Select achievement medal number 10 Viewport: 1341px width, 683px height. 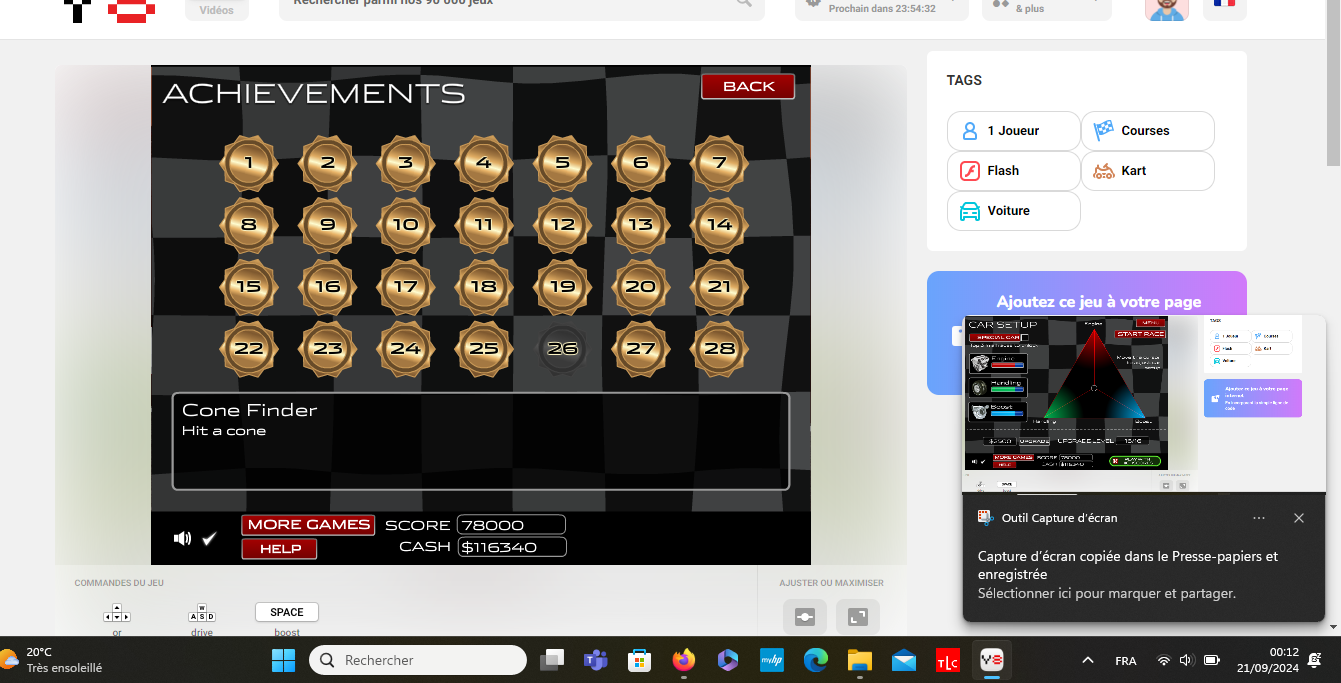[x=405, y=225]
